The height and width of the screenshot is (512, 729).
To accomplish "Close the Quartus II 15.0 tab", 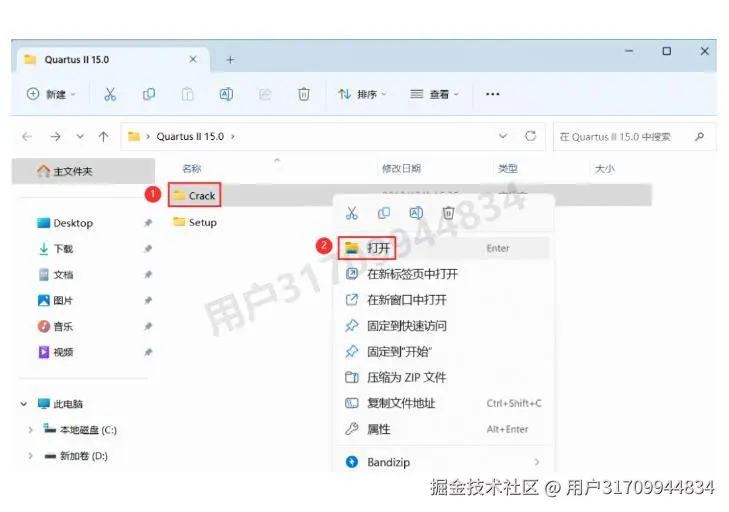I will [x=193, y=60].
